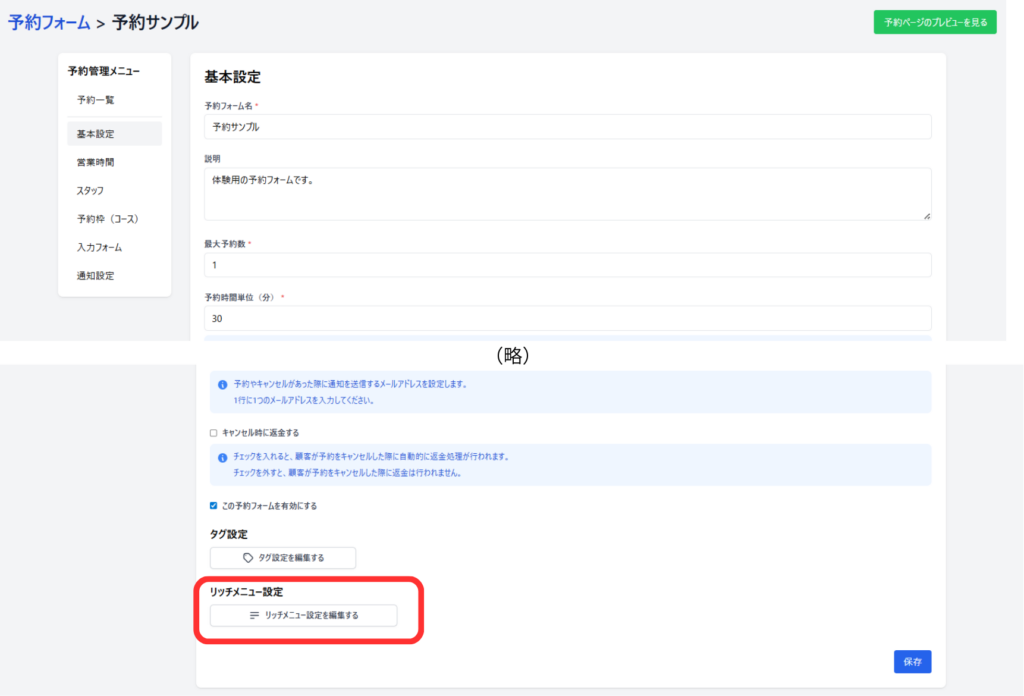Click the info icon beside the notification email note
This screenshot has height=696, width=1024.
pos(222,384)
